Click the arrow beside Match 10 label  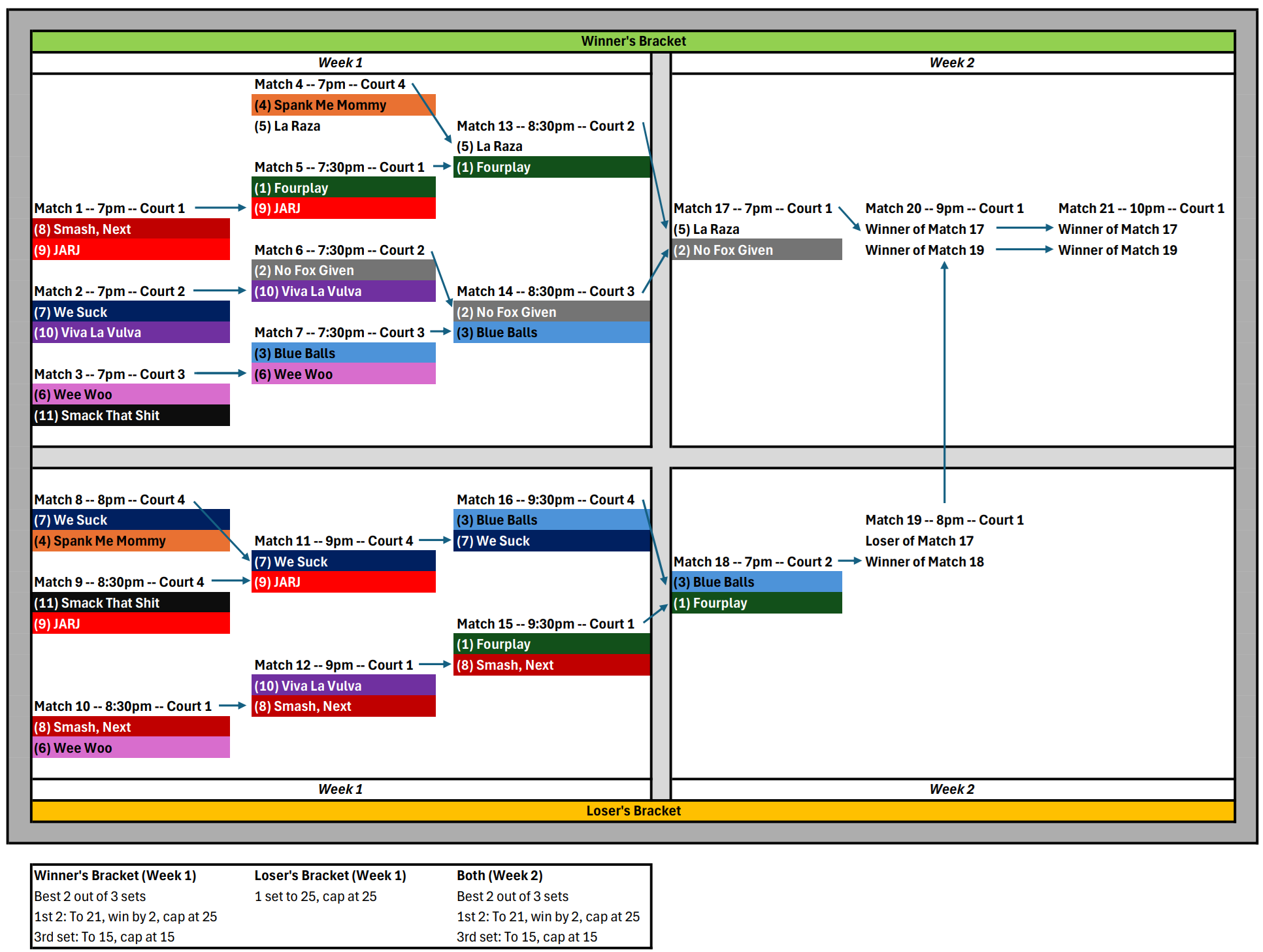pyautogui.click(x=232, y=706)
